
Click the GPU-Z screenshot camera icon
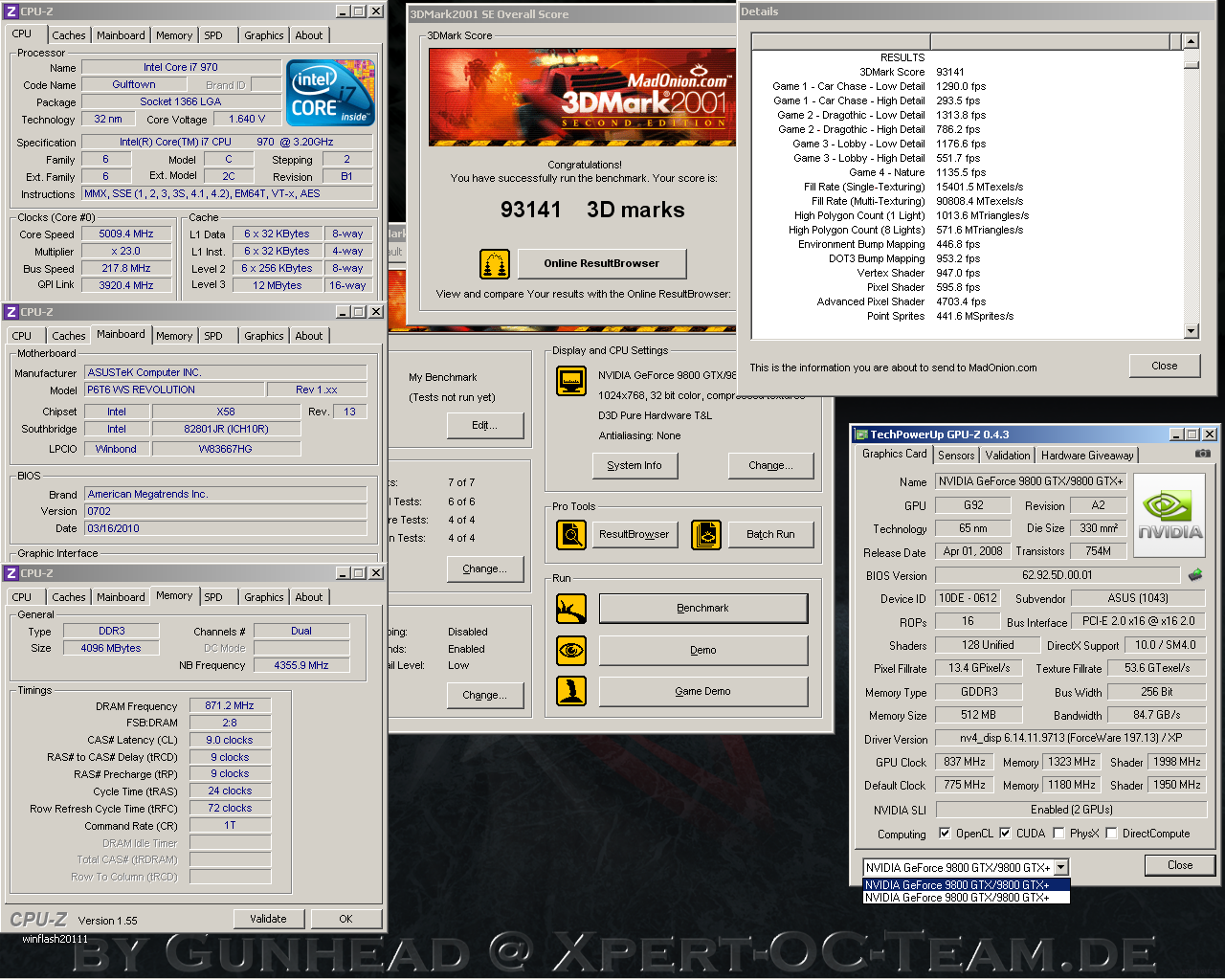coord(1203,454)
